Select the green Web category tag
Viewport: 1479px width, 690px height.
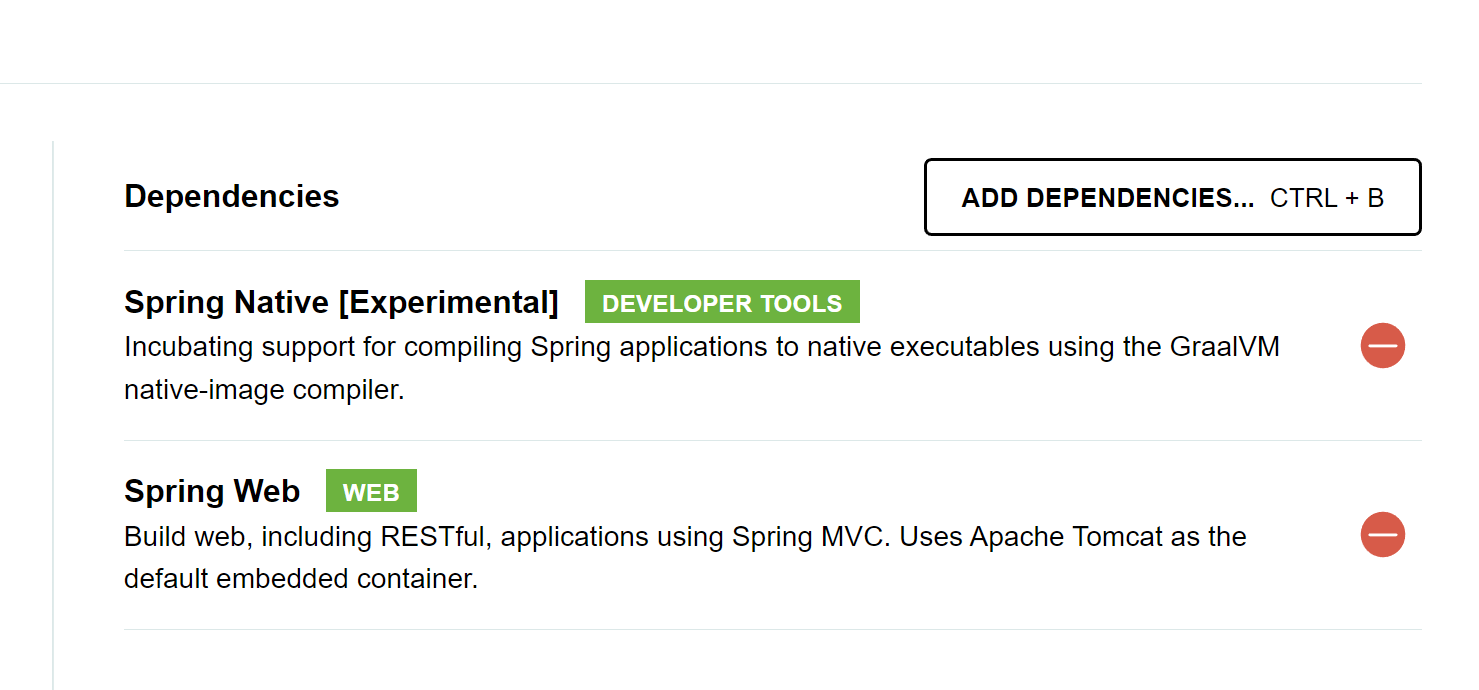(x=371, y=492)
